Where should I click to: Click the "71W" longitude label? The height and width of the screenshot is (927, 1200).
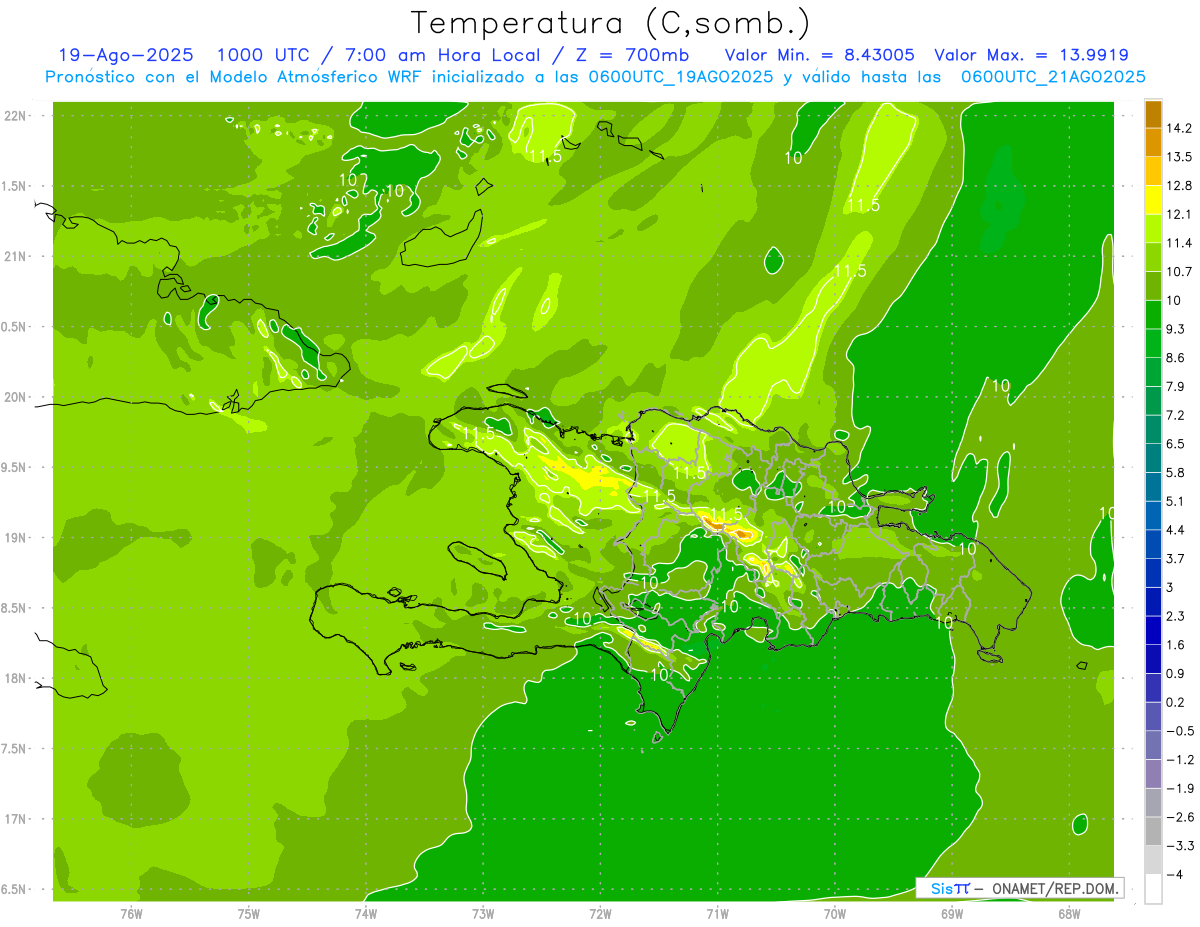point(717,913)
